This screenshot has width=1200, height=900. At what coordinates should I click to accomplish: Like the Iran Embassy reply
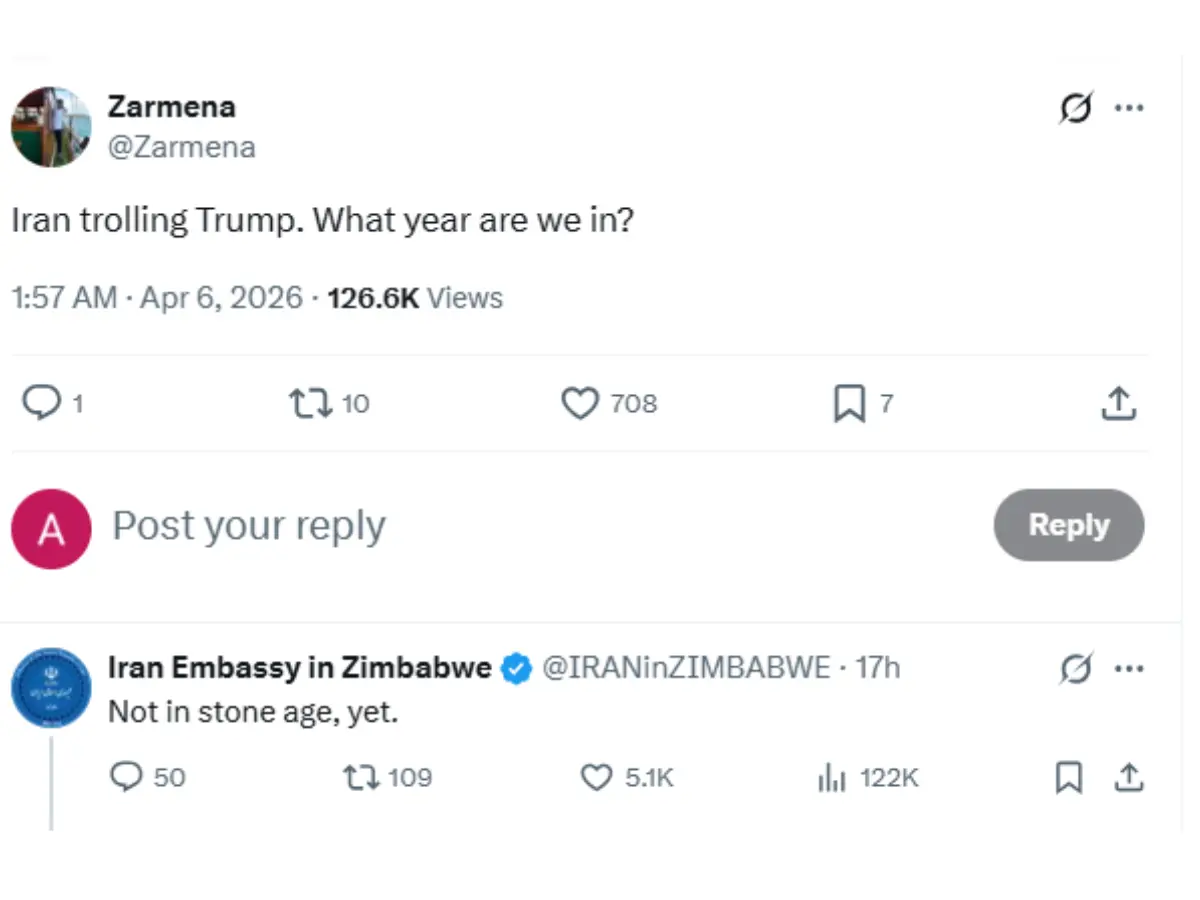click(597, 777)
